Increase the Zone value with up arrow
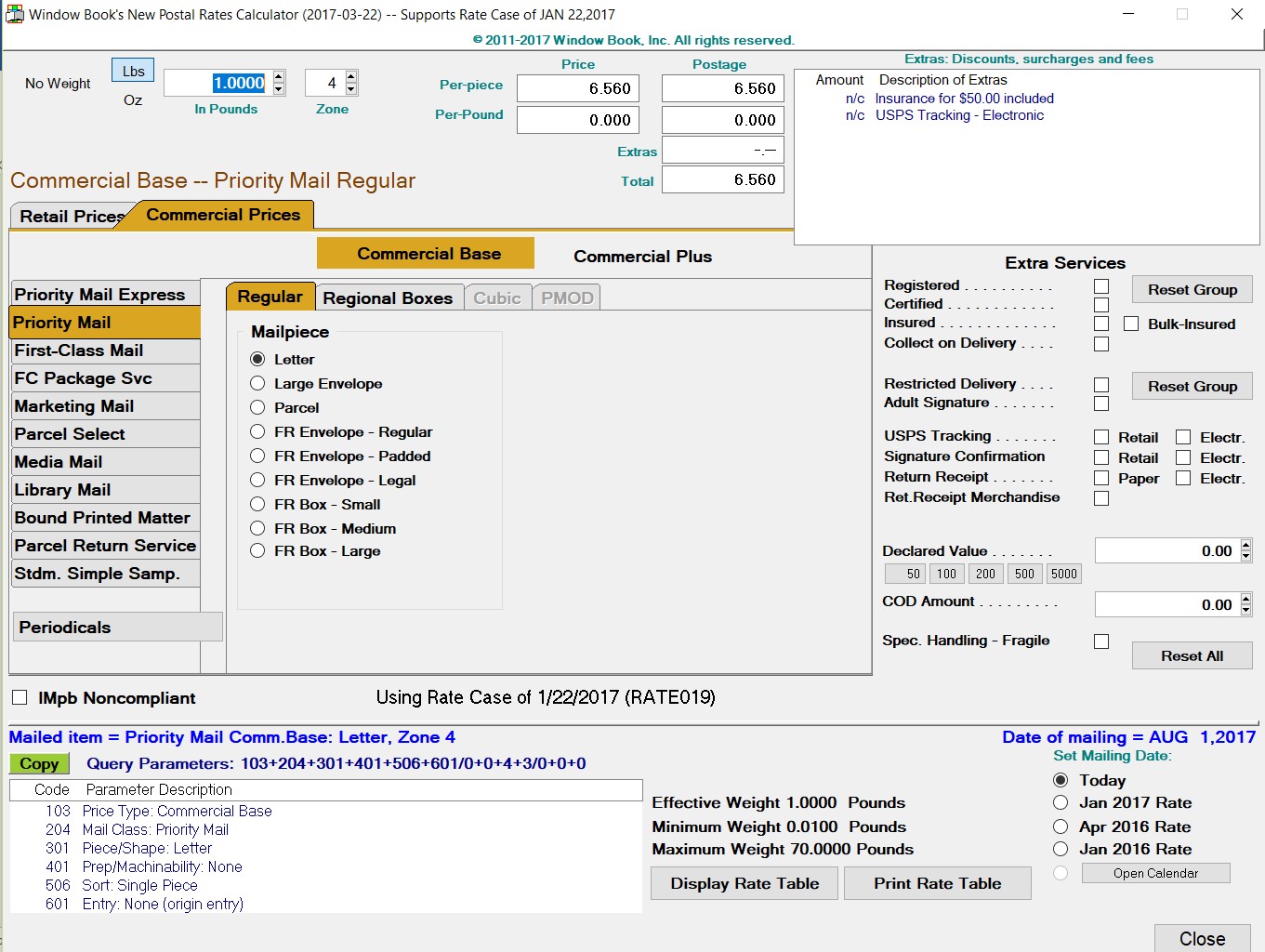Image resolution: width=1265 pixels, height=952 pixels. click(351, 76)
